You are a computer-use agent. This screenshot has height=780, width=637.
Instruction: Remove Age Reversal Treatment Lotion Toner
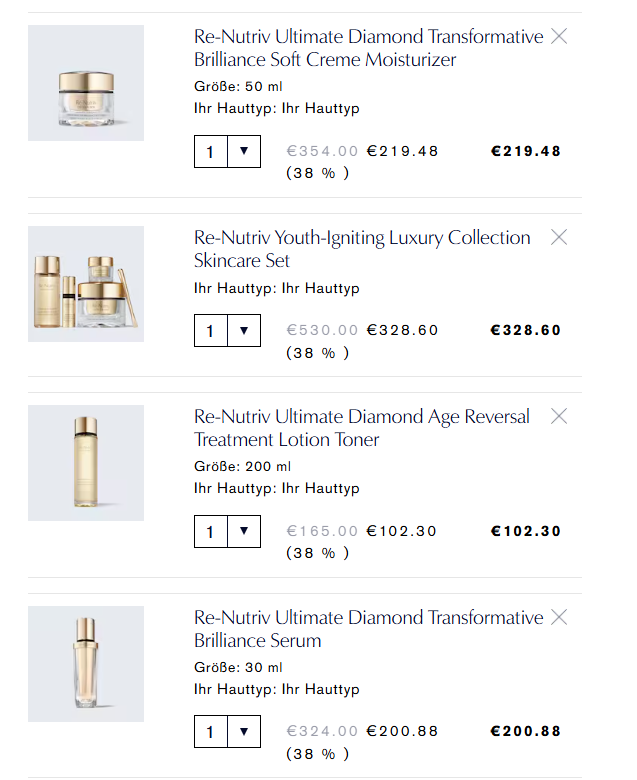tap(559, 416)
